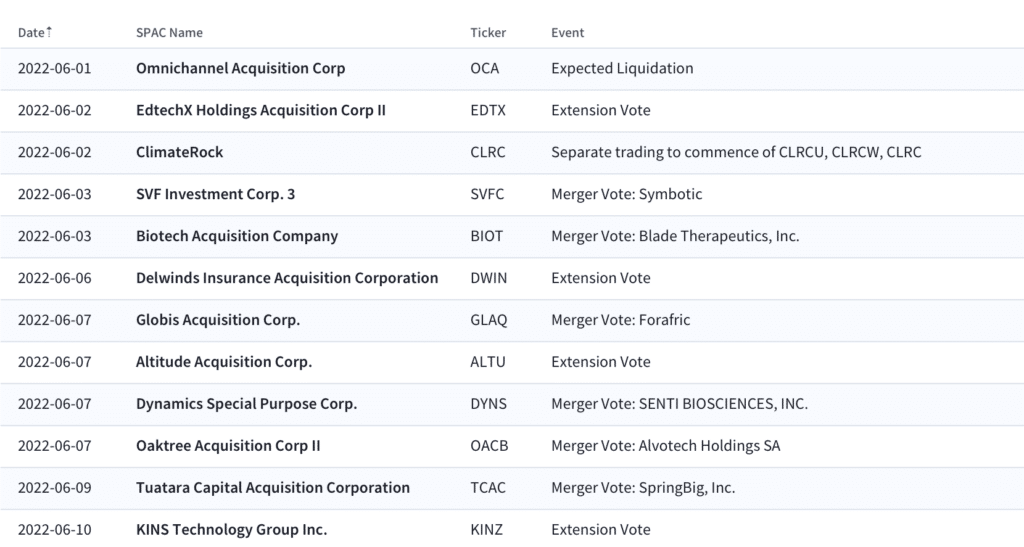Viewport: 1024px width, 547px height.
Task: Click the SPAC Name column header
Action: (x=169, y=33)
